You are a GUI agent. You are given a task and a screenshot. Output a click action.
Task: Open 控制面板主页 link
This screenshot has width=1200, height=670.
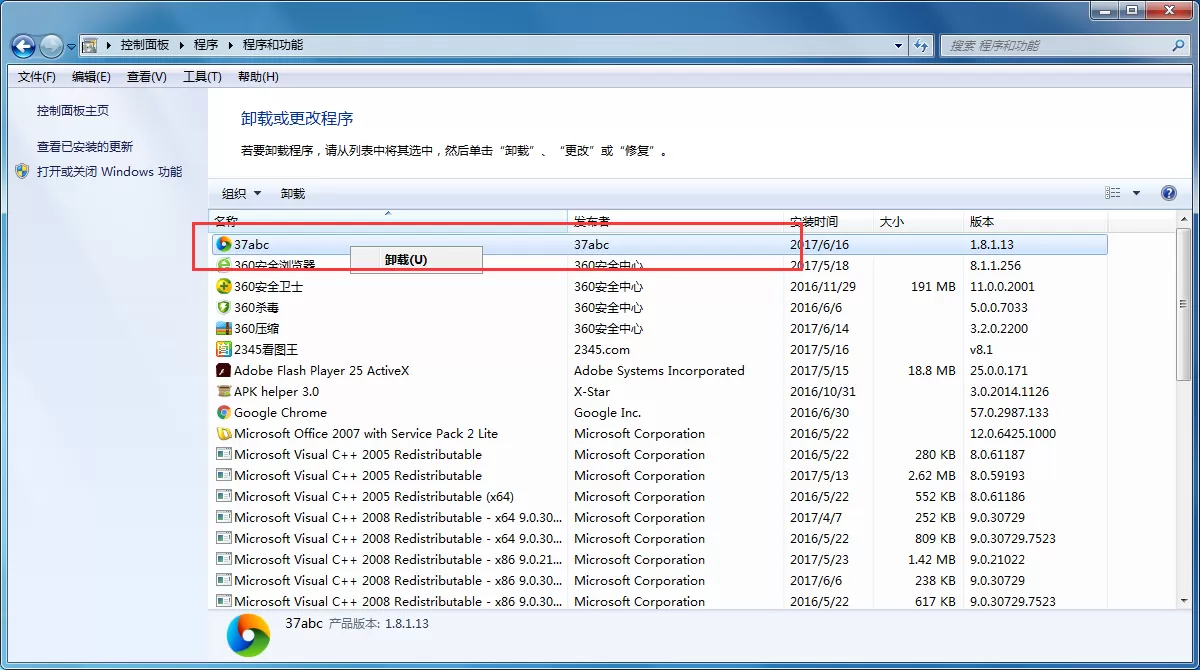(x=73, y=111)
